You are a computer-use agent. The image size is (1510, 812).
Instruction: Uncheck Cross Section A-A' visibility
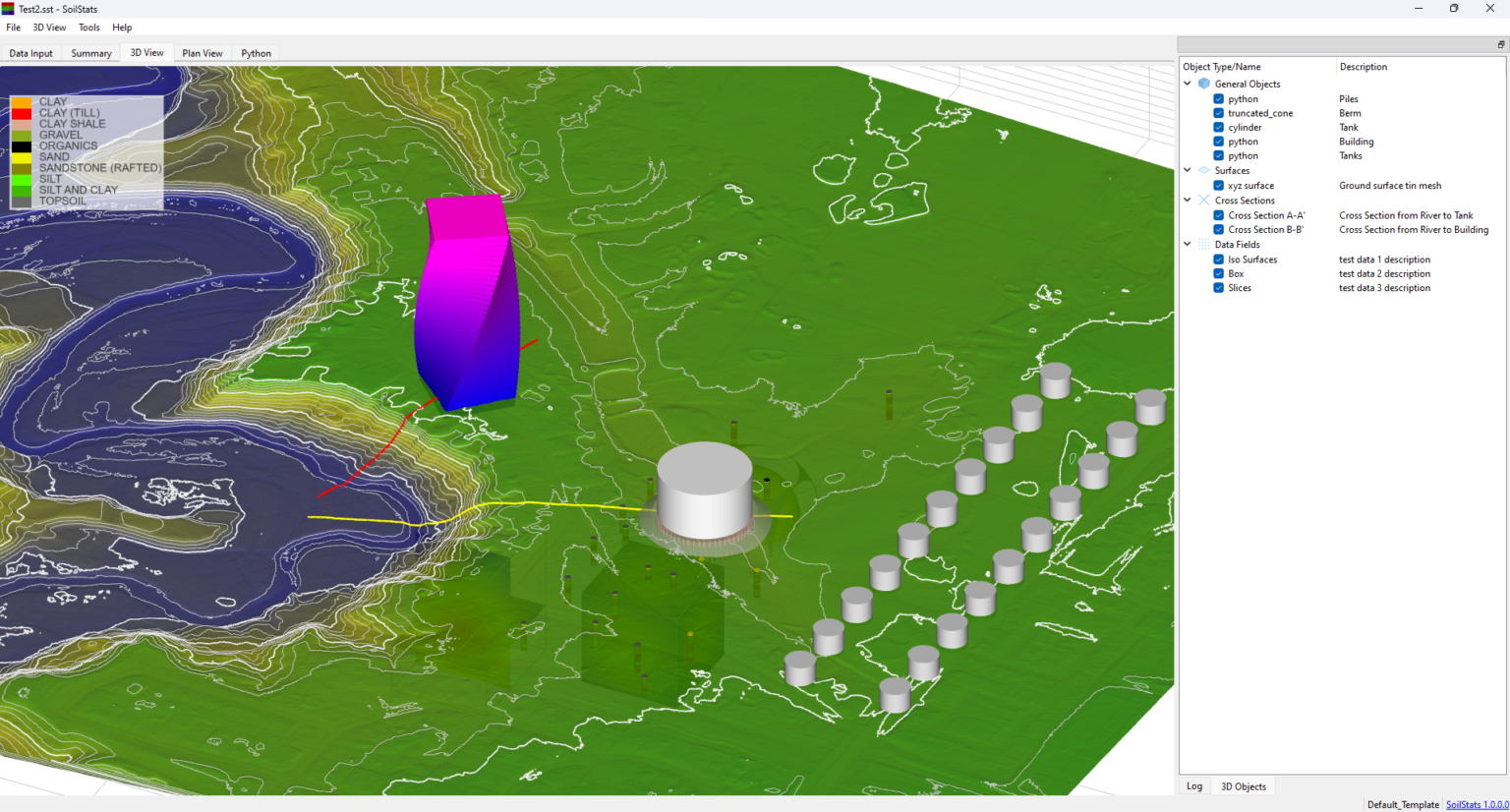[1218, 214]
